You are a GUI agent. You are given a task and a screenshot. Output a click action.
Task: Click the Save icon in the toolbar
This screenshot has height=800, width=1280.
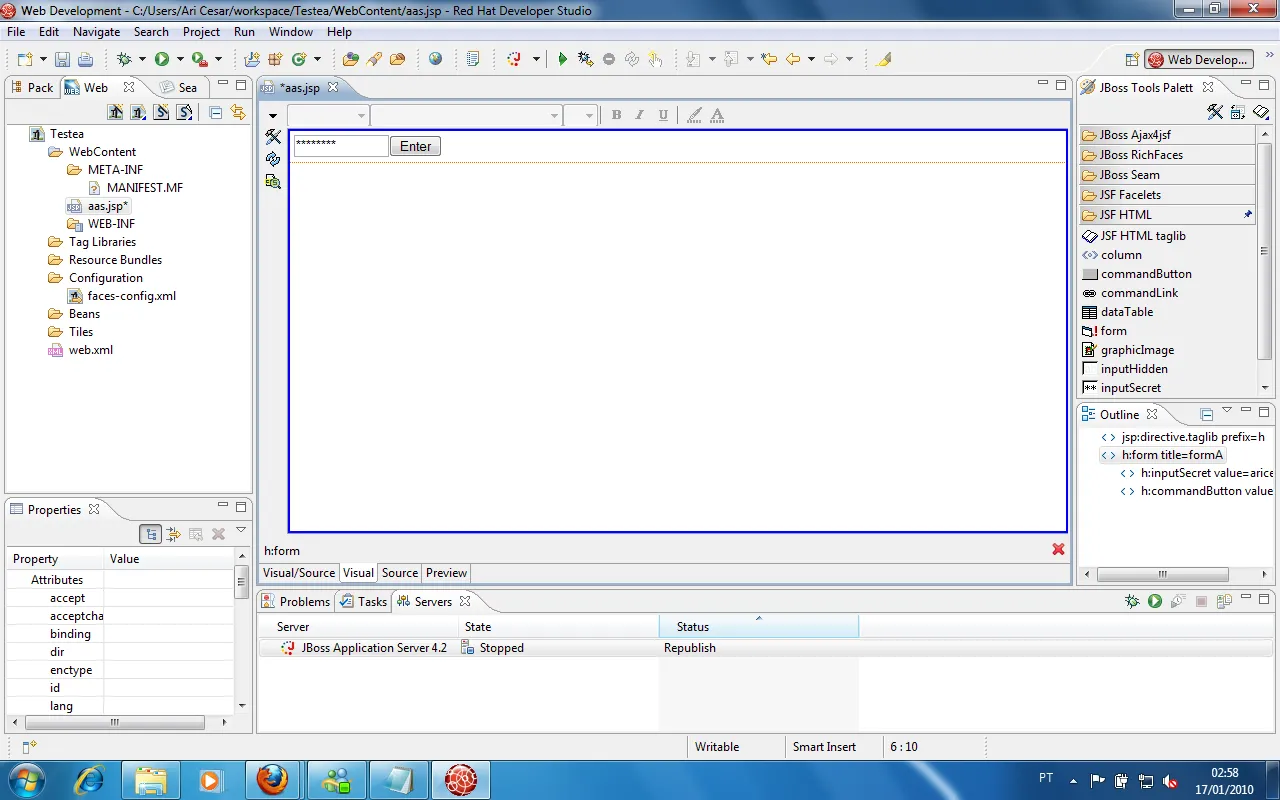[x=62, y=60]
